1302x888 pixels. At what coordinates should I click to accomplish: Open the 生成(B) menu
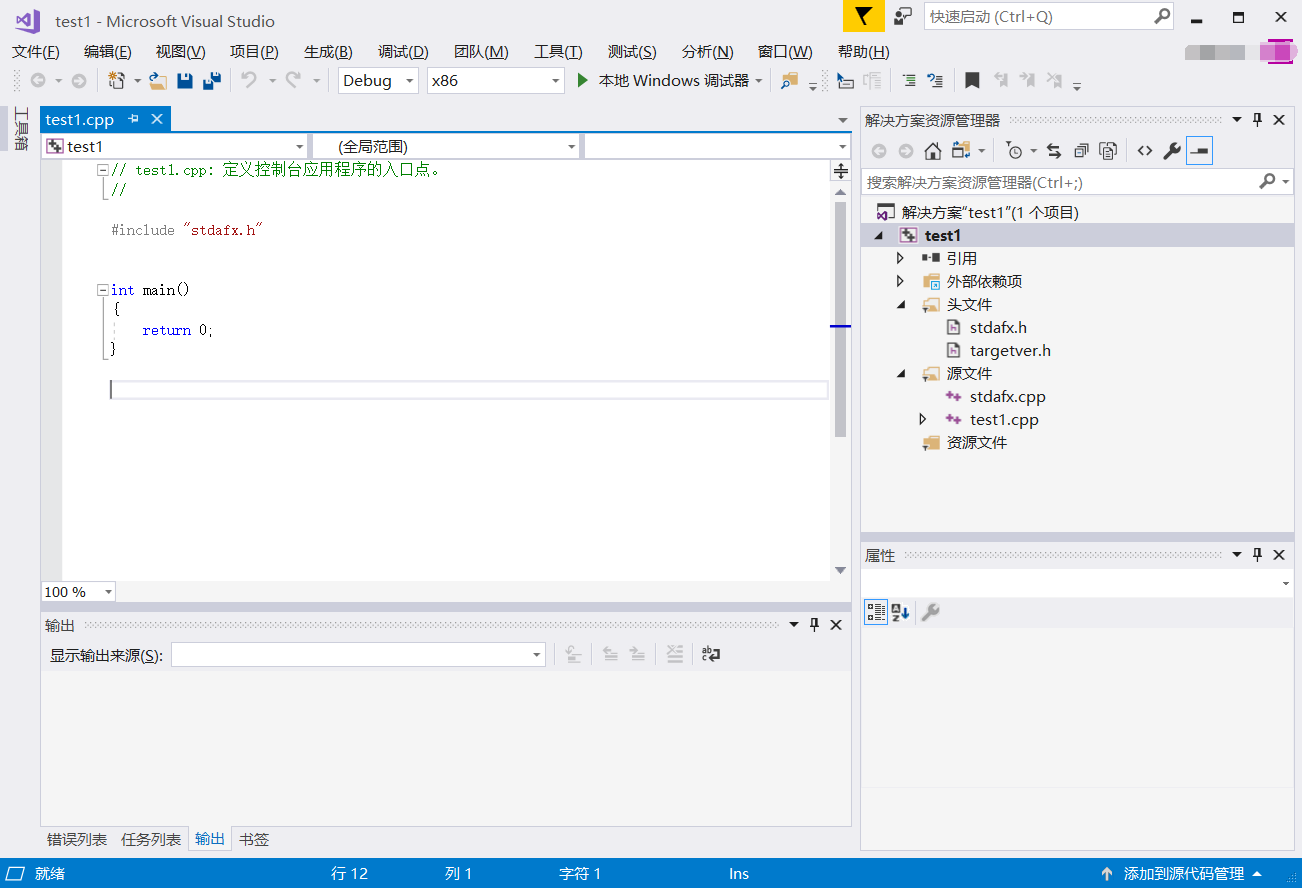(328, 52)
